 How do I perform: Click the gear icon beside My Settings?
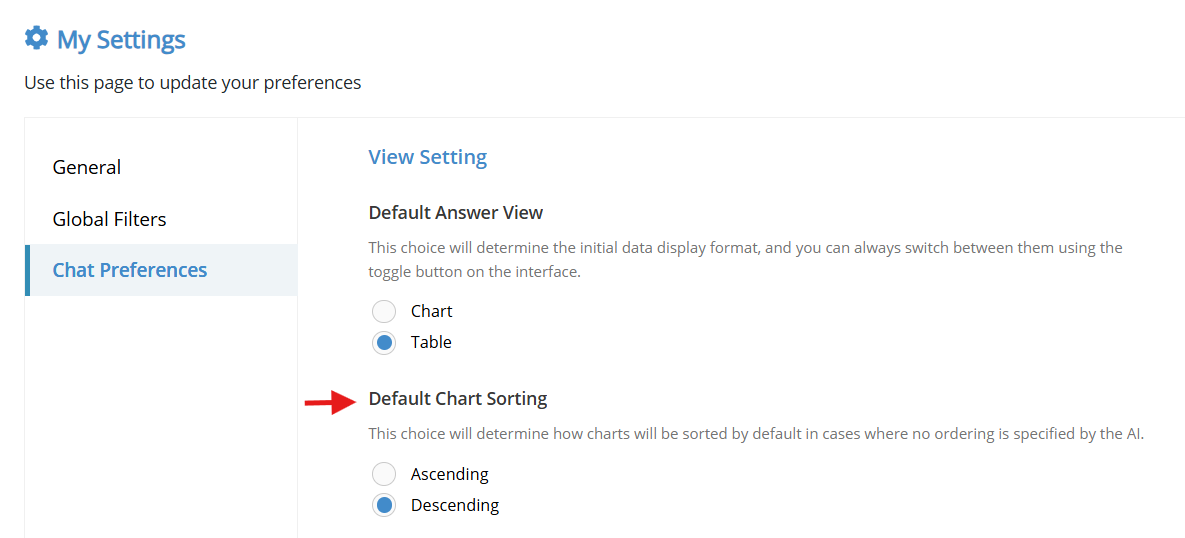pos(36,38)
